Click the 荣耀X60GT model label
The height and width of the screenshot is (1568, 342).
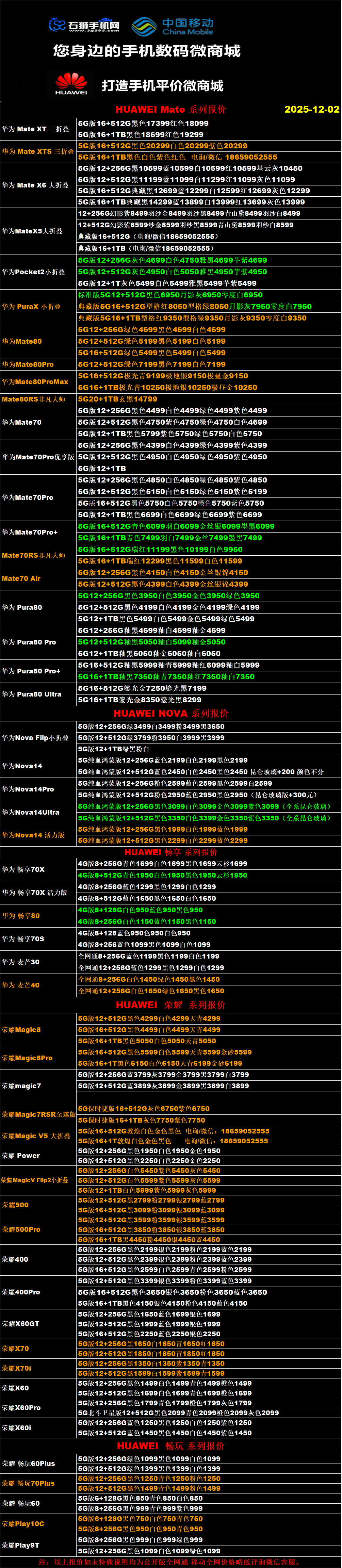point(21,1324)
